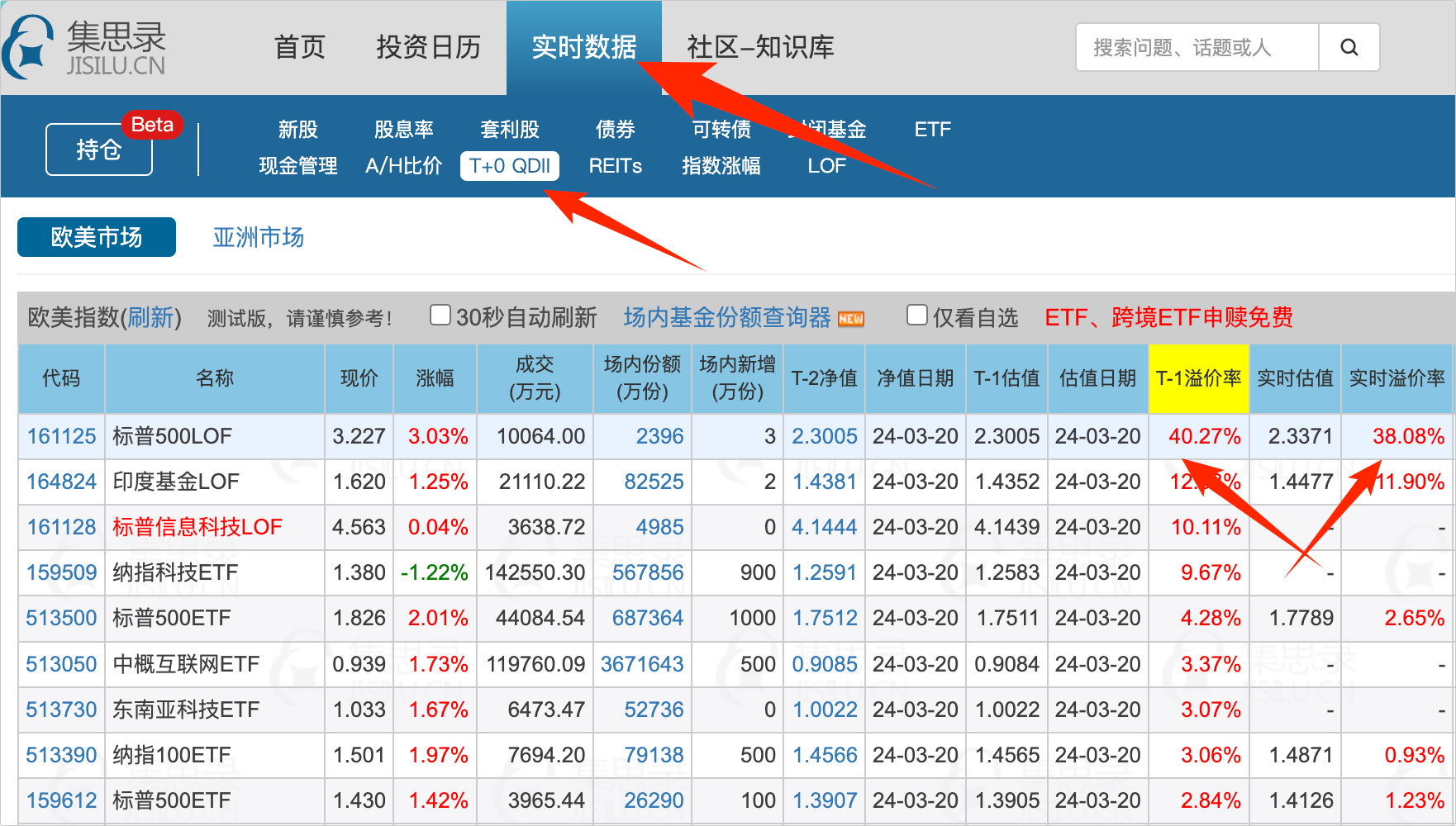Sort by 涨幅 column header
1456x826 pixels.
[435, 378]
